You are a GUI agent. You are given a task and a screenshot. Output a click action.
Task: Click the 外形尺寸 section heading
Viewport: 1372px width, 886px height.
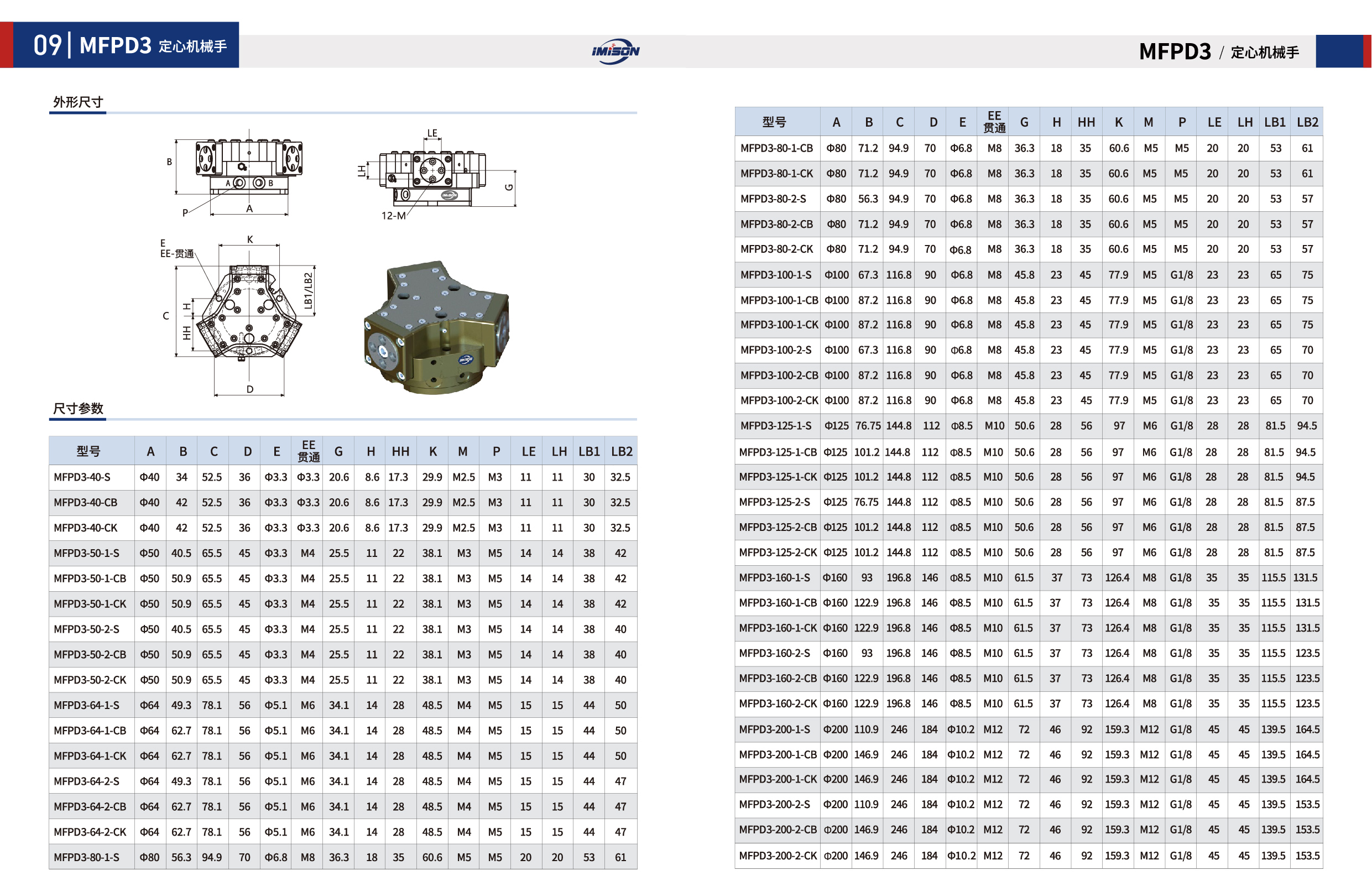click(78, 102)
